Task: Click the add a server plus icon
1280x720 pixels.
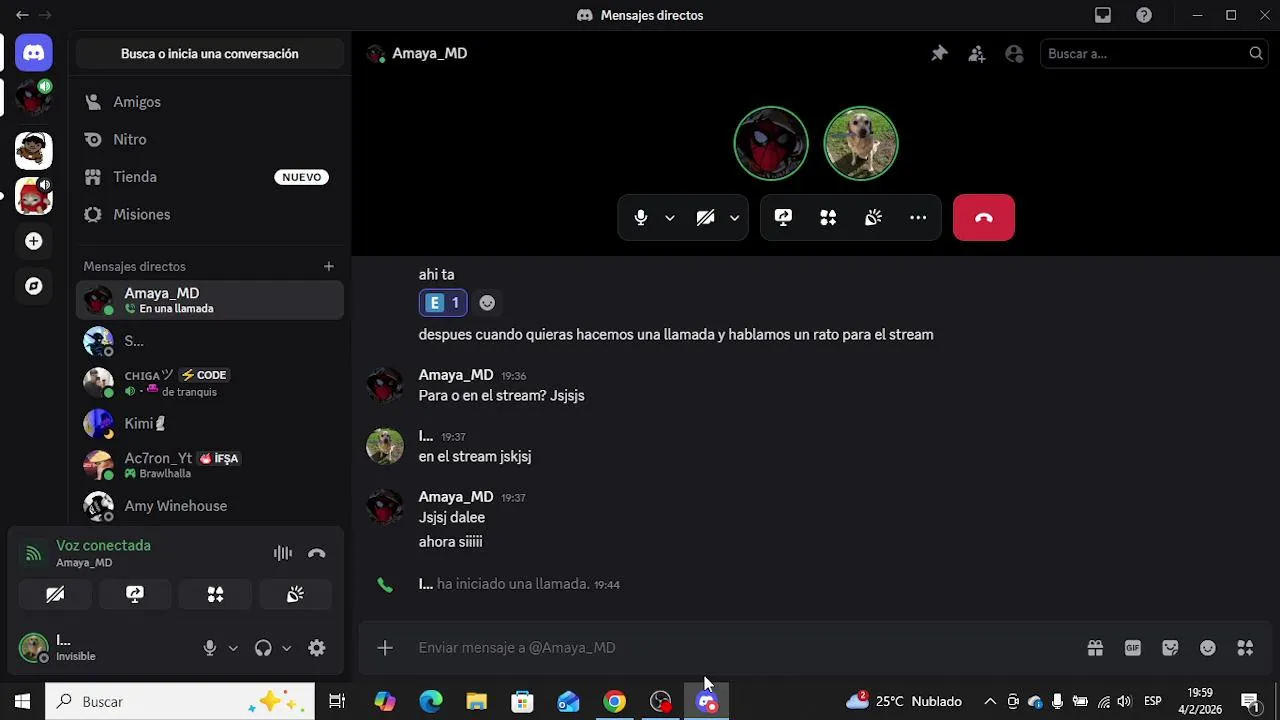Action: (34, 241)
